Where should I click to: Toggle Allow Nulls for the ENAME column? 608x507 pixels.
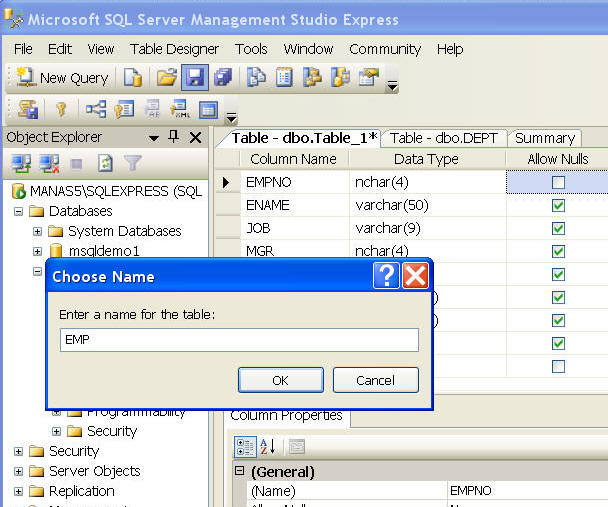[x=558, y=205]
